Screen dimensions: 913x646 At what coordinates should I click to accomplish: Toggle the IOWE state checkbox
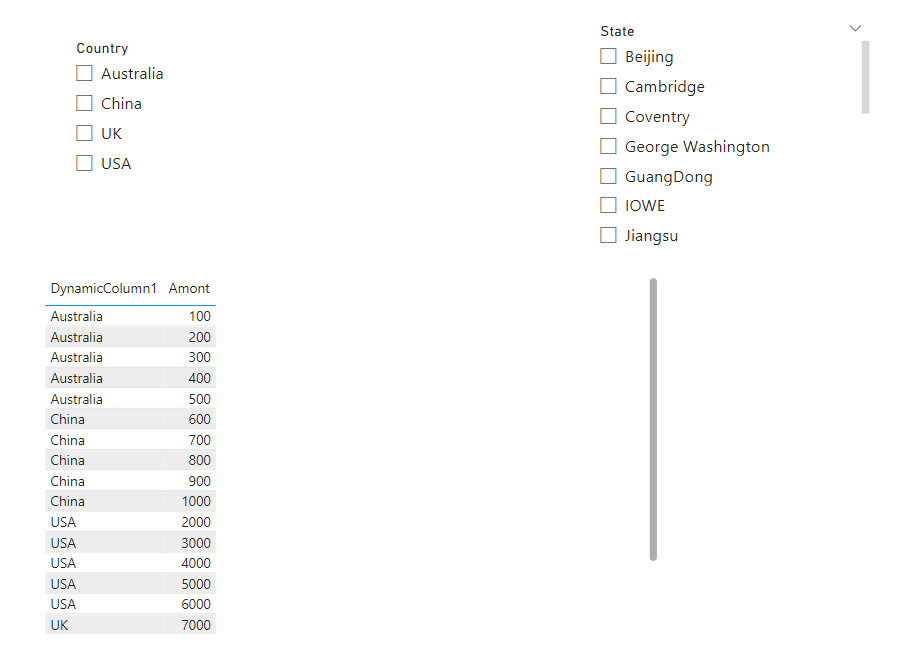coord(608,205)
